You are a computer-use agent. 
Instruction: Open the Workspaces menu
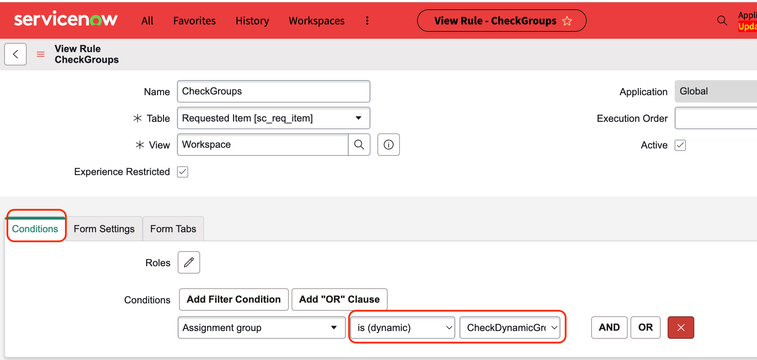[316, 21]
